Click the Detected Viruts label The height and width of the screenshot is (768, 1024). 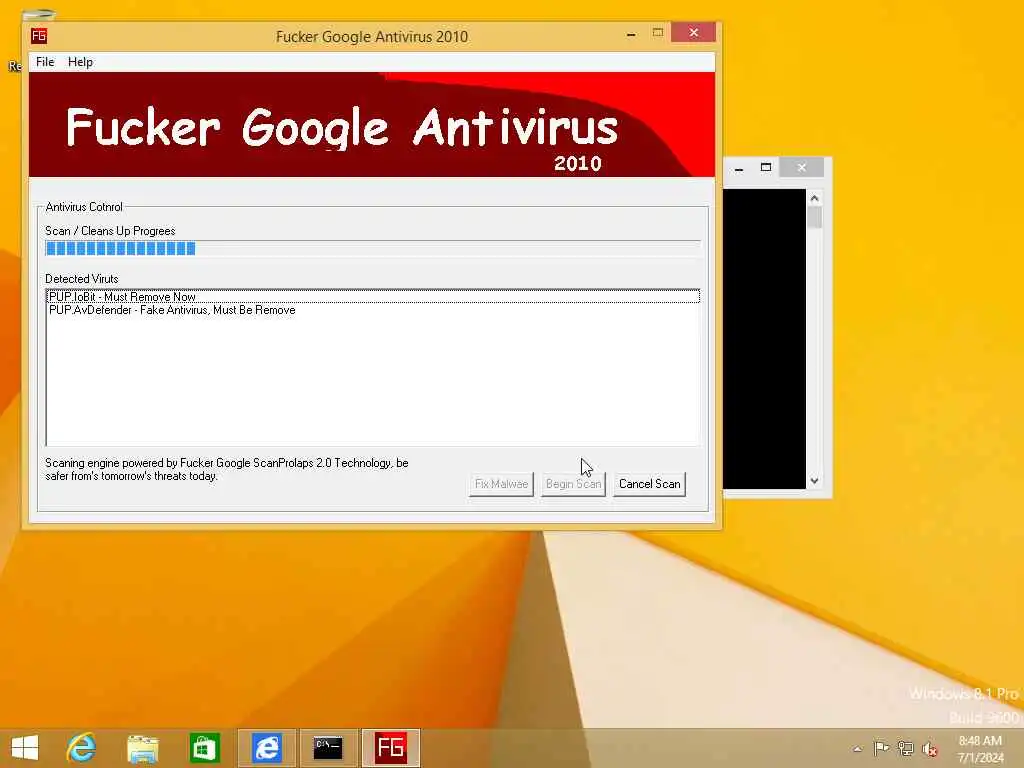click(82, 279)
